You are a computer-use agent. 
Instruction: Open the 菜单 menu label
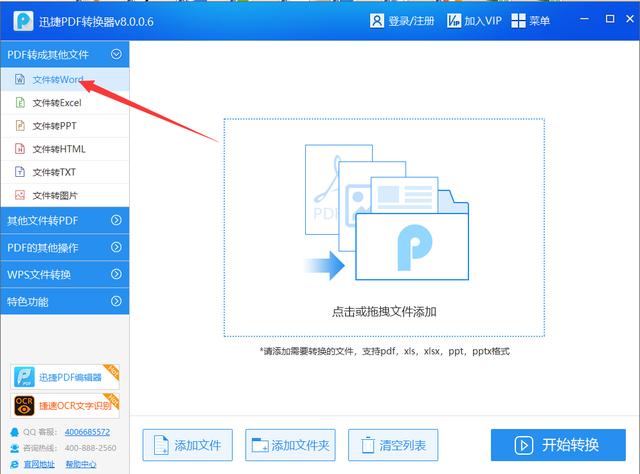point(540,21)
